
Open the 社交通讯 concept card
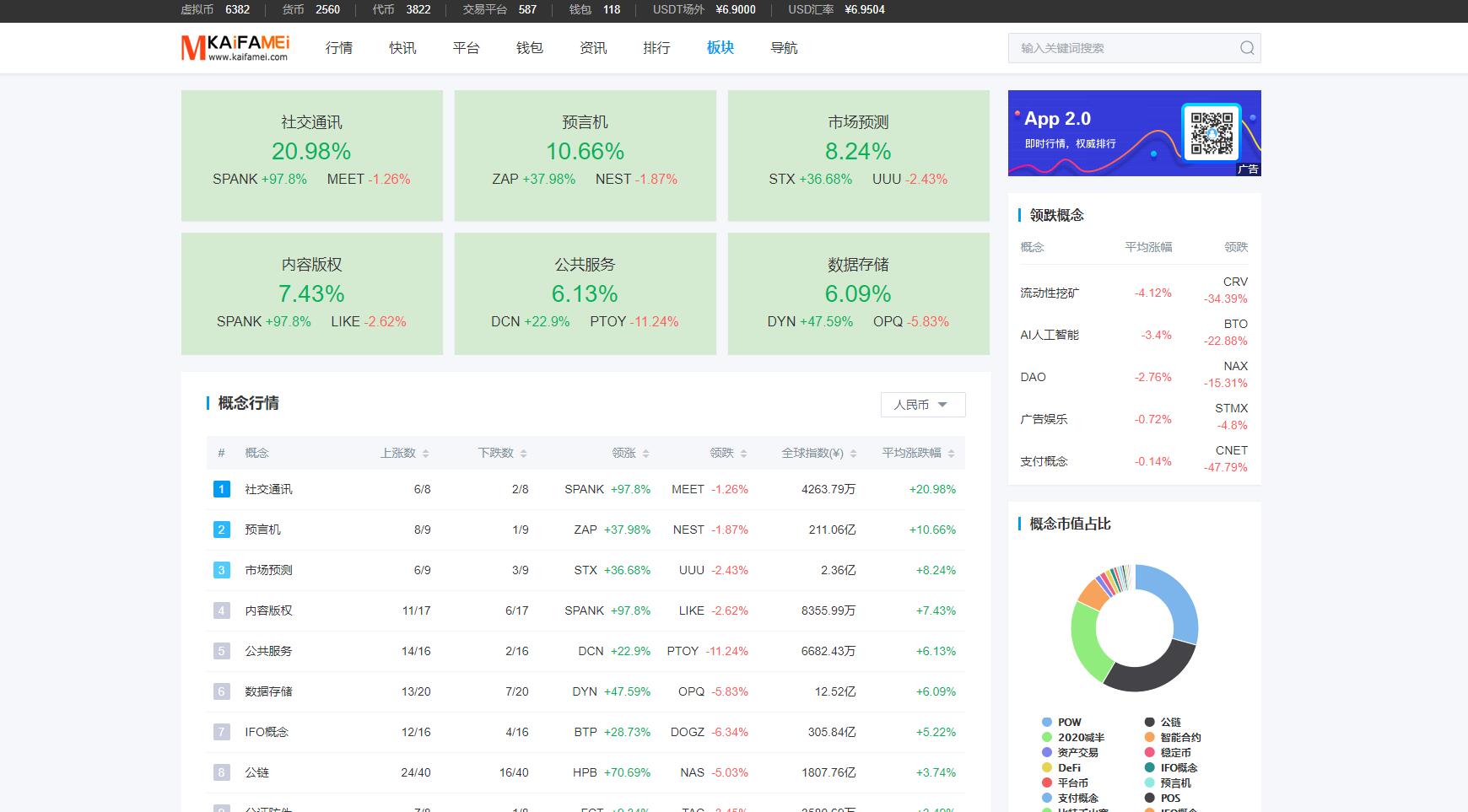pyautogui.click(x=311, y=155)
